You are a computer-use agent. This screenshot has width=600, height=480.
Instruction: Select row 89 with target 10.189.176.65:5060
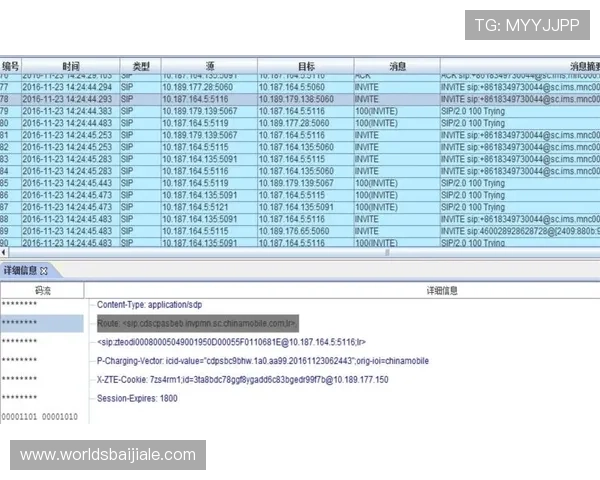click(x=304, y=230)
